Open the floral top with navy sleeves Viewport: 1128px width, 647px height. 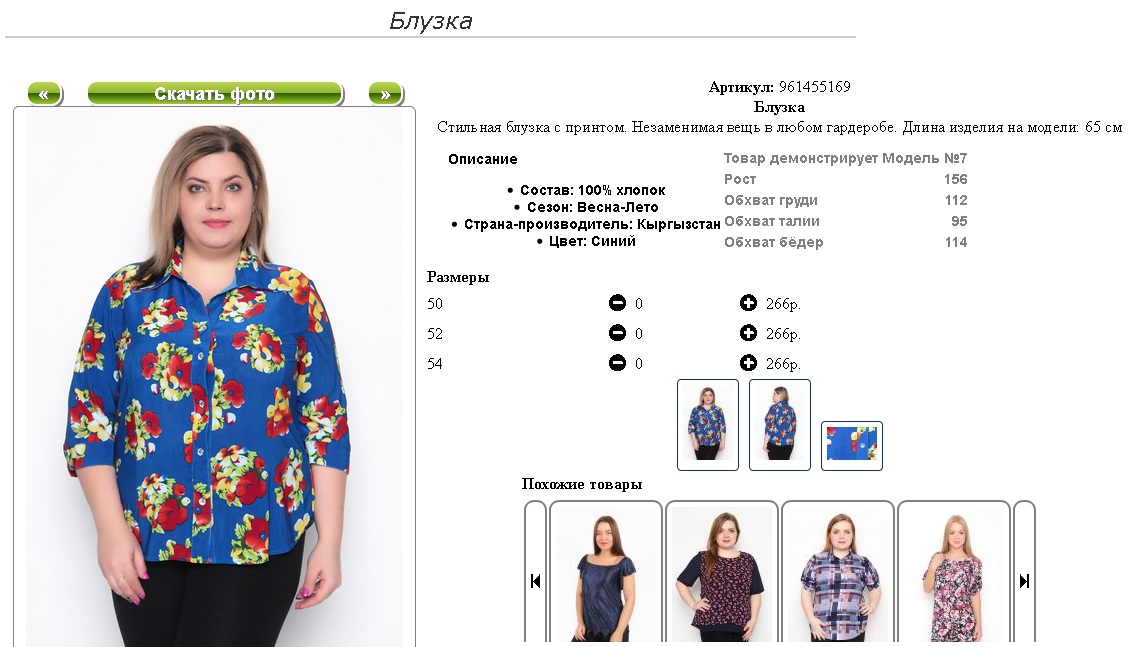(x=722, y=573)
